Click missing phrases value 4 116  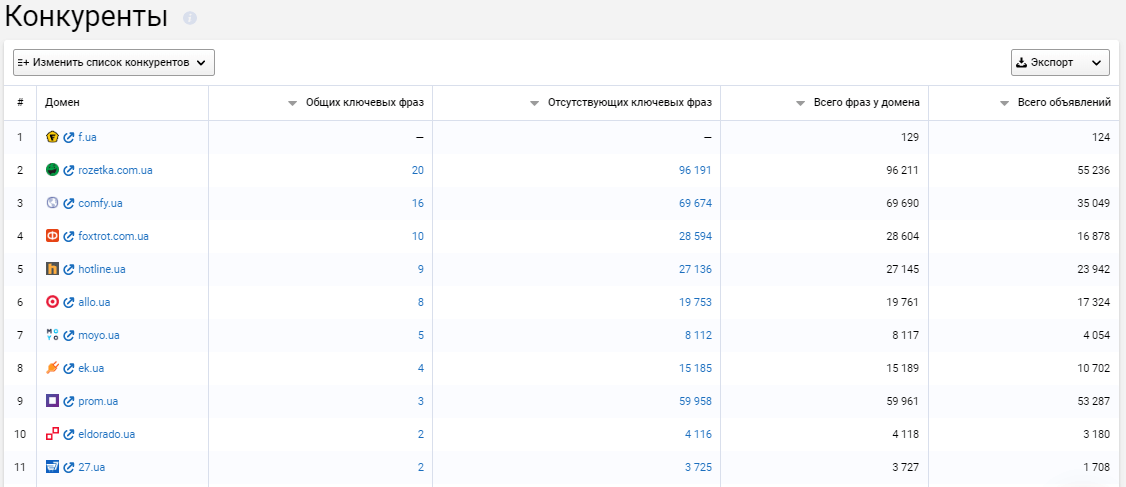pos(698,435)
